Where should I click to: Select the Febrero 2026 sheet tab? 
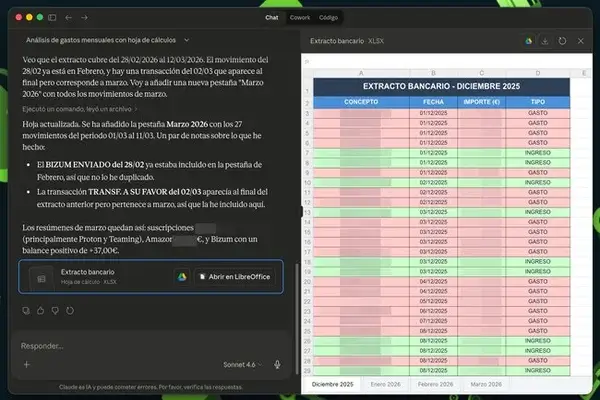[435, 384]
